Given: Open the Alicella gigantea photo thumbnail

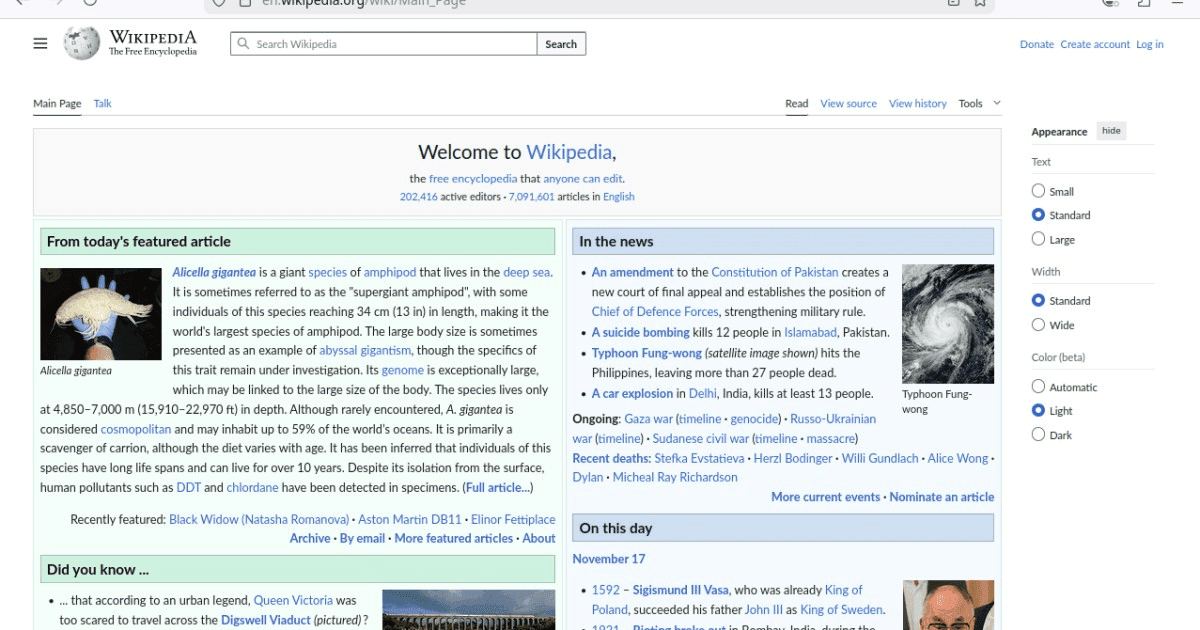Looking at the screenshot, I should [101, 314].
